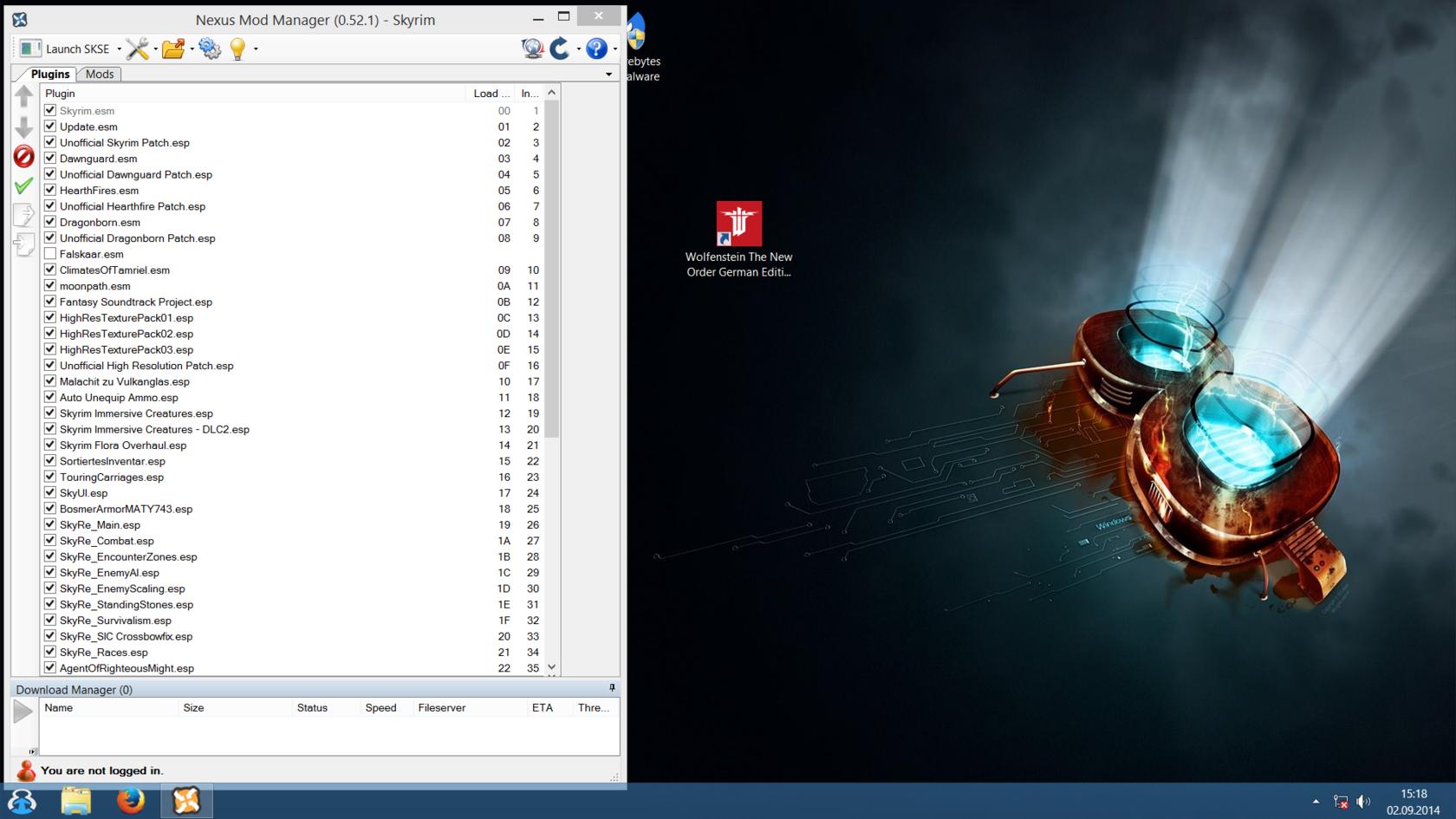The image size is (1456, 819).
Task: Click the lightbulb tips icon
Action: click(237, 49)
